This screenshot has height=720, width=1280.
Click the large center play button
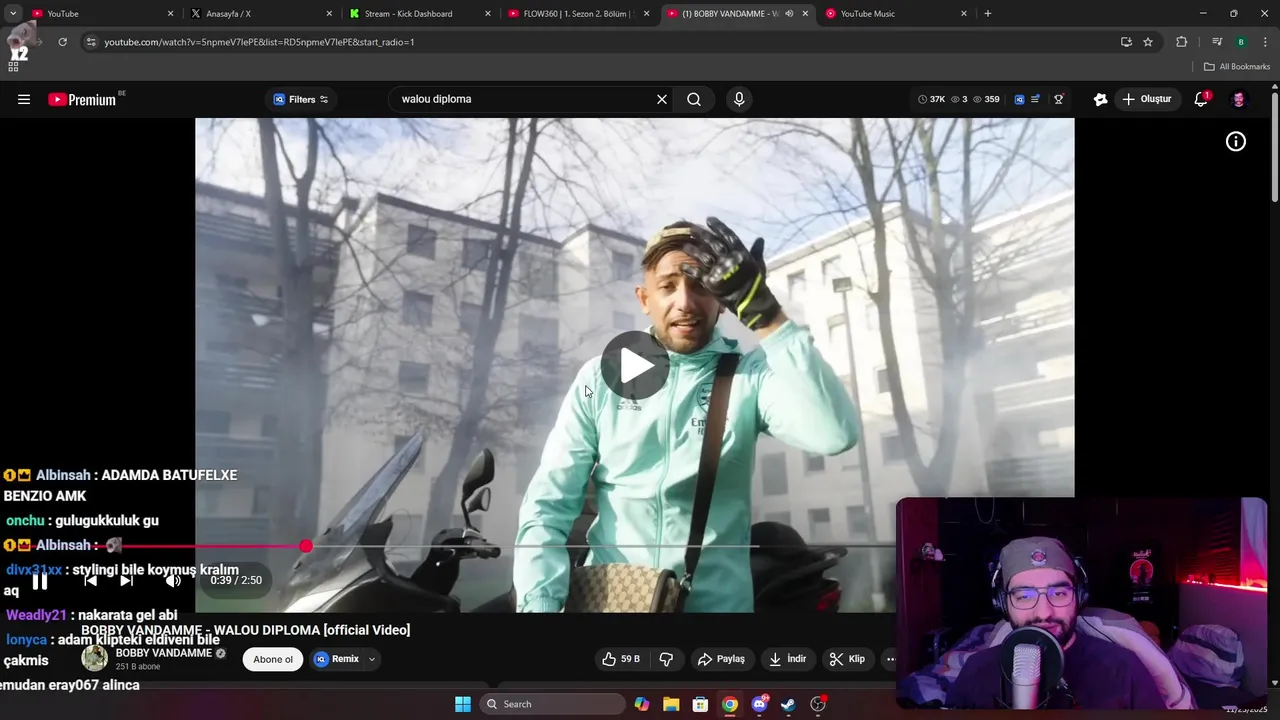635,365
